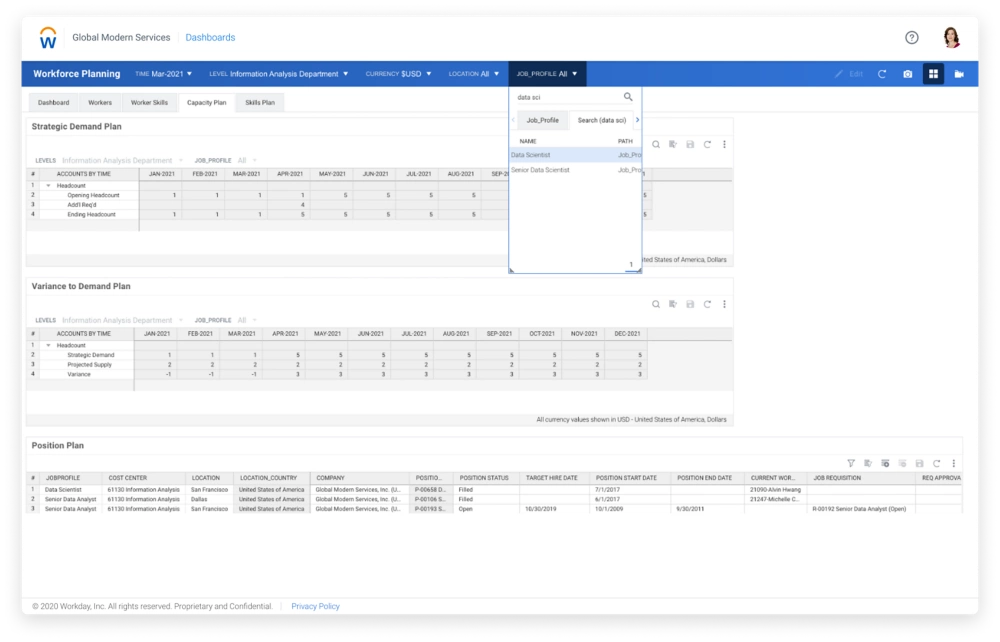Select Senior Data Scientist from search results
Image resolution: width=1000 pixels, height=642 pixels.
pyautogui.click(x=541, y=170)
